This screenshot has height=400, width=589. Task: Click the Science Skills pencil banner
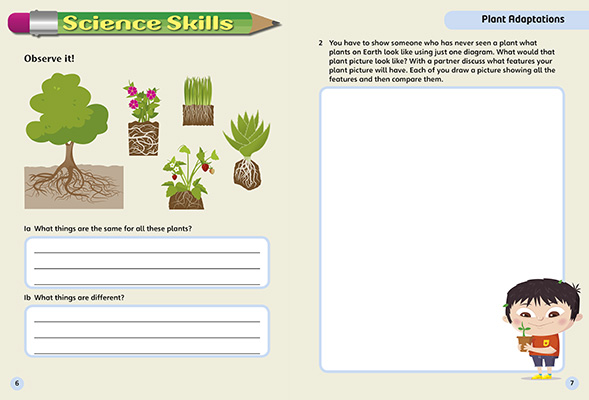coord(144,23)
